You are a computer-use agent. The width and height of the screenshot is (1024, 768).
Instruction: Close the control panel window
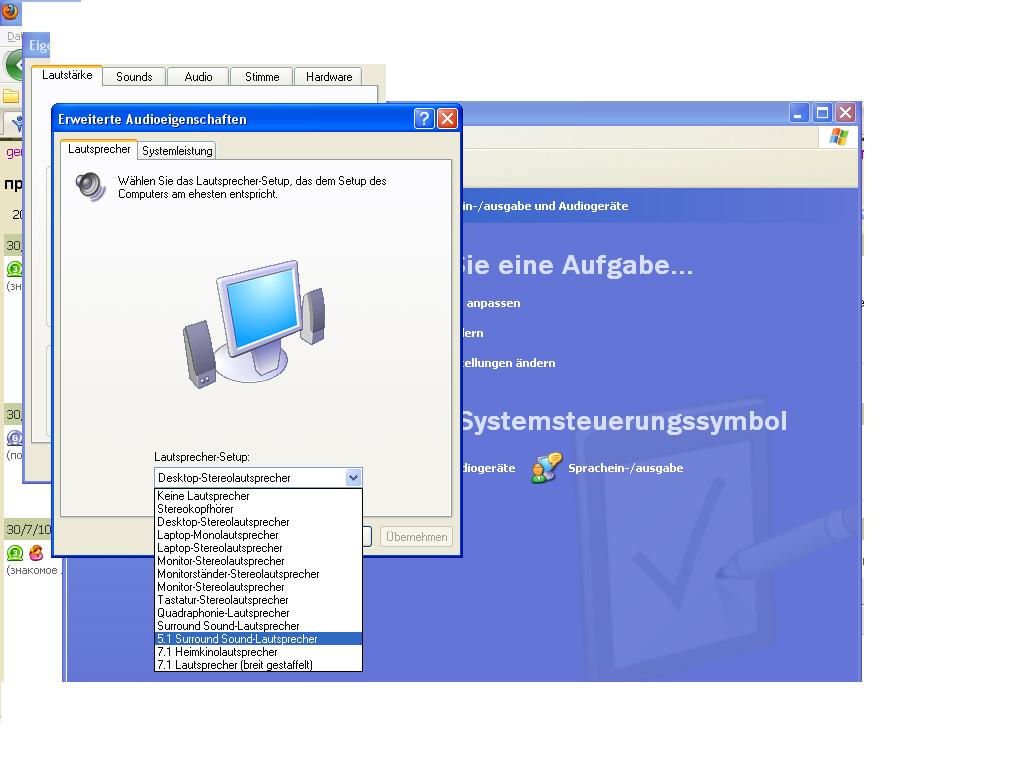tap(846, 112)
